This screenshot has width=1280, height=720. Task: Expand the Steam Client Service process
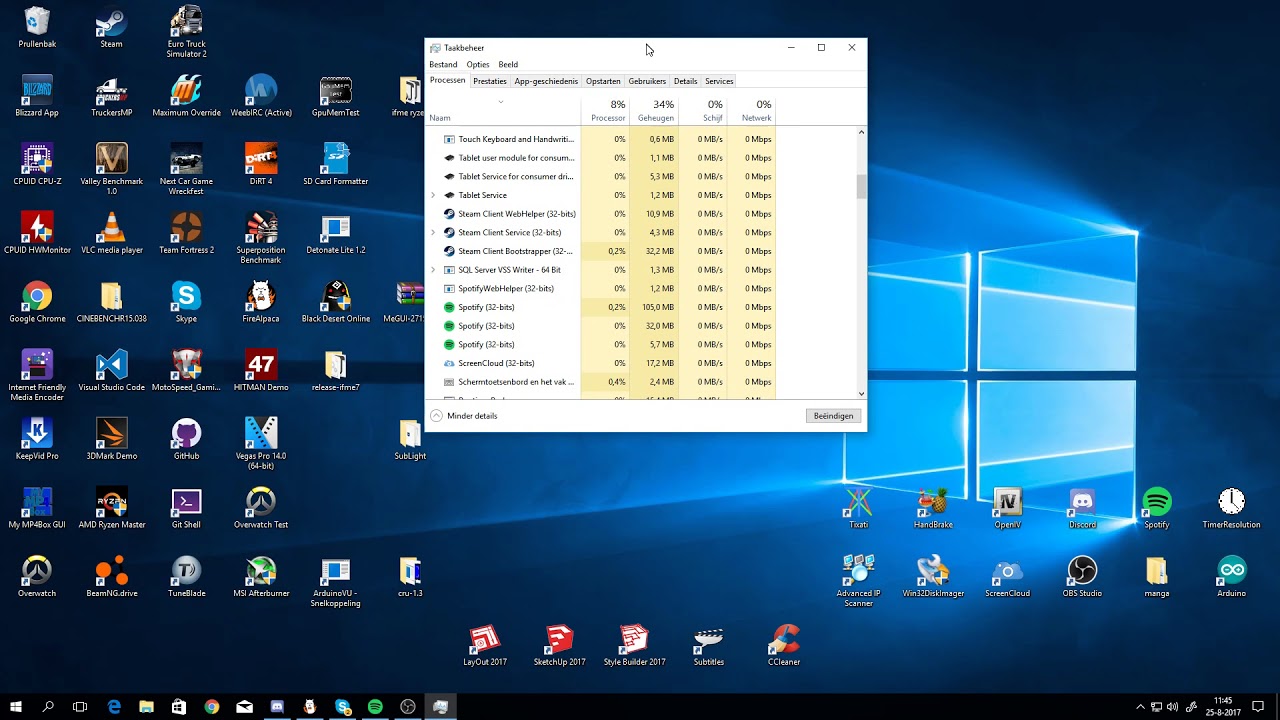[x=433, y=232]
